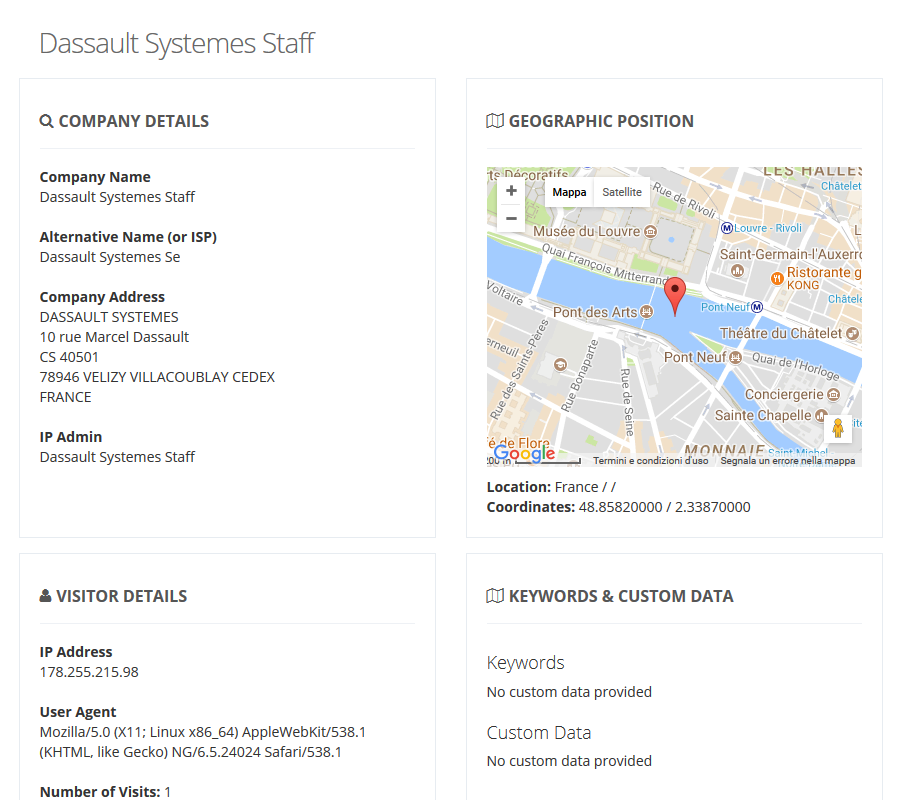Click the coordinates 48.85820000 / 2.33870000
Image resolution: width=900 pixels, height=800 pixels.
(664, 507)
